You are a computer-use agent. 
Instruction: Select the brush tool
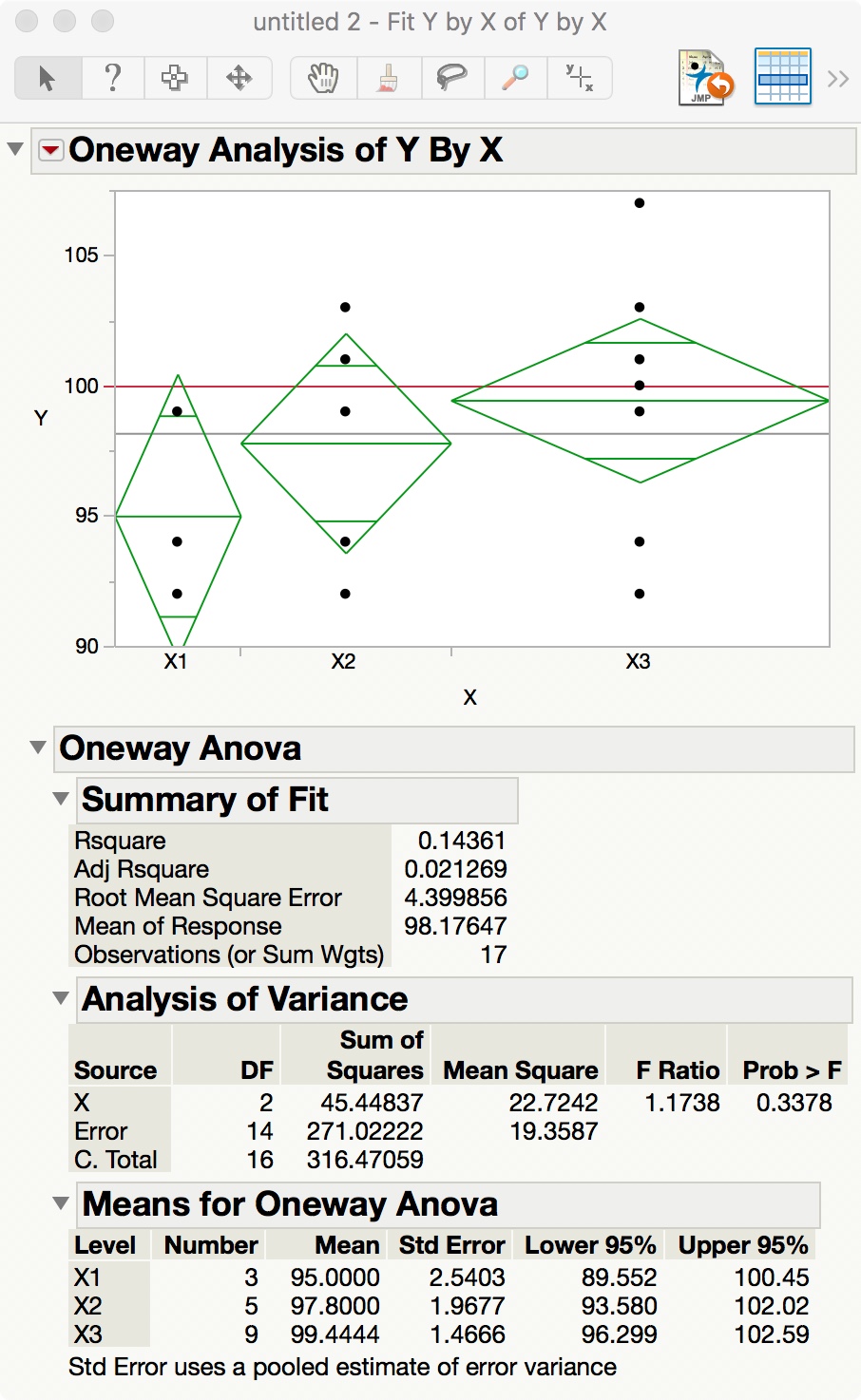pos(388,78)
